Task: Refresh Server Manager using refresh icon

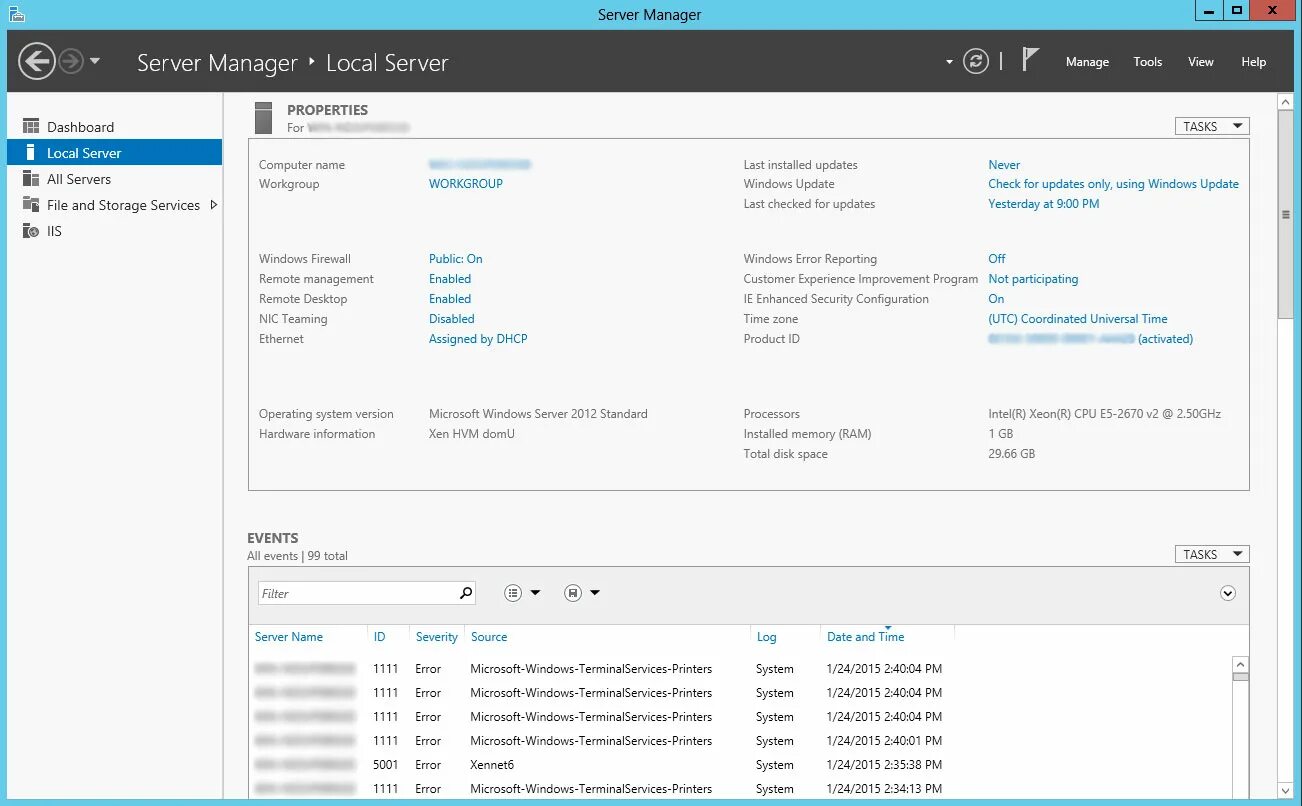Action: click(x=975, y=62)
